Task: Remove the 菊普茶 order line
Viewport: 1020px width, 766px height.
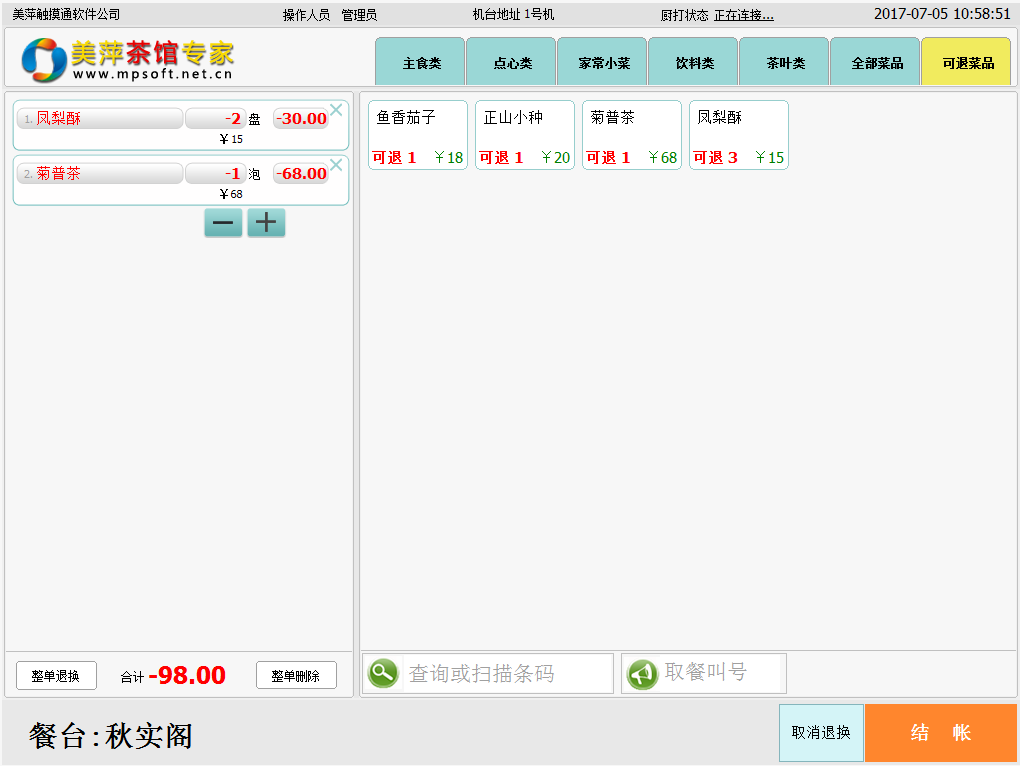Action: (336, 165)
